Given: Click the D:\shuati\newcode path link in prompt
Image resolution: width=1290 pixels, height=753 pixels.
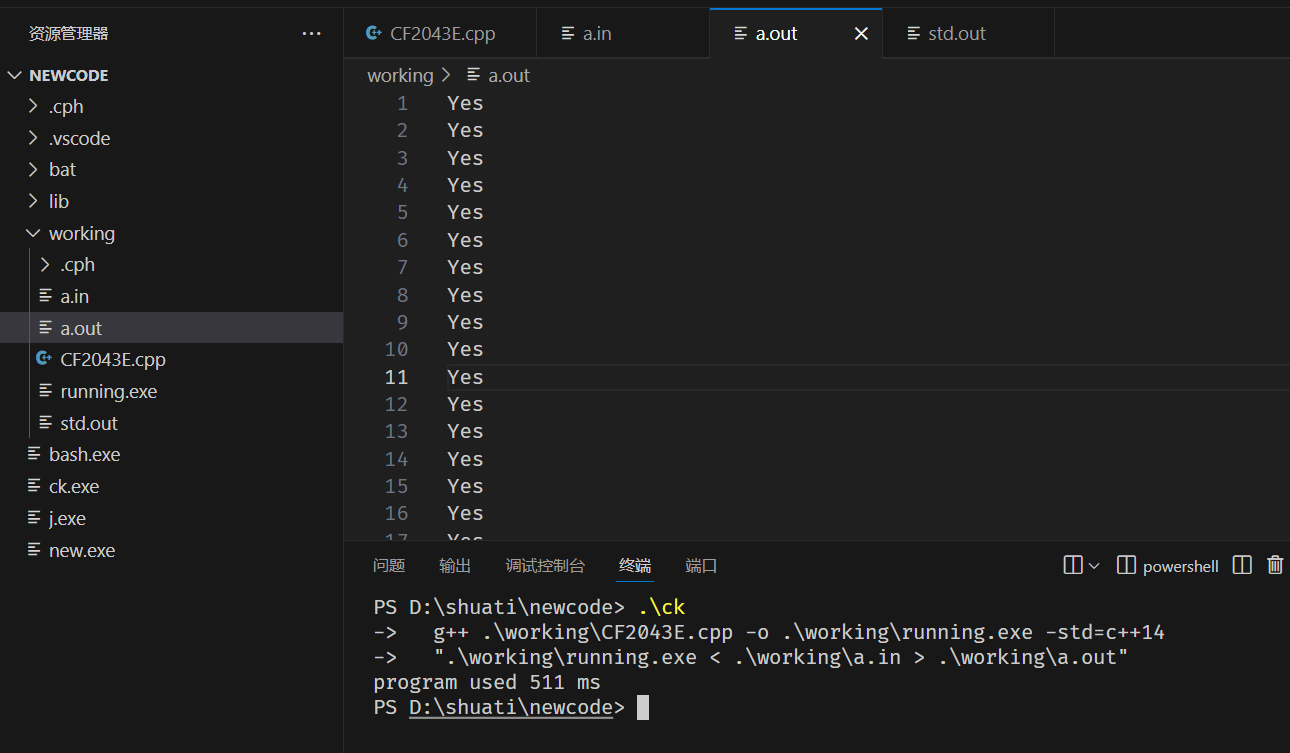Looking at the screenshot, I should (x=510, y=708).
